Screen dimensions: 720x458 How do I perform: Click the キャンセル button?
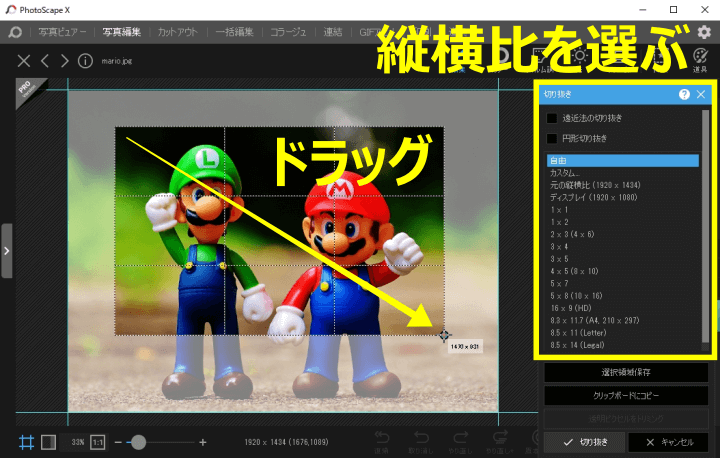pos(669,442)
